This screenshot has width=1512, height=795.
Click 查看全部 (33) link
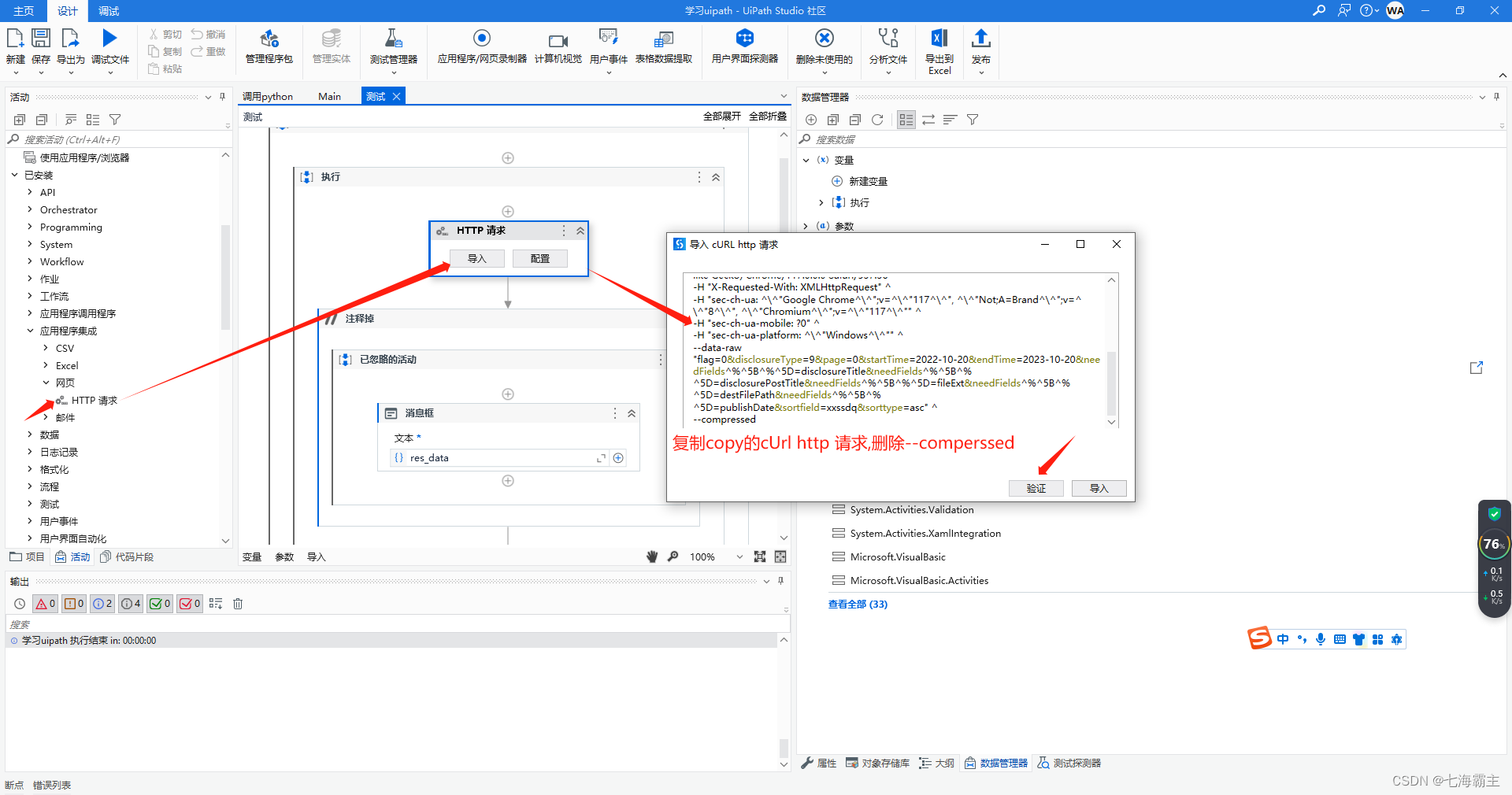(x=858, y=604)
